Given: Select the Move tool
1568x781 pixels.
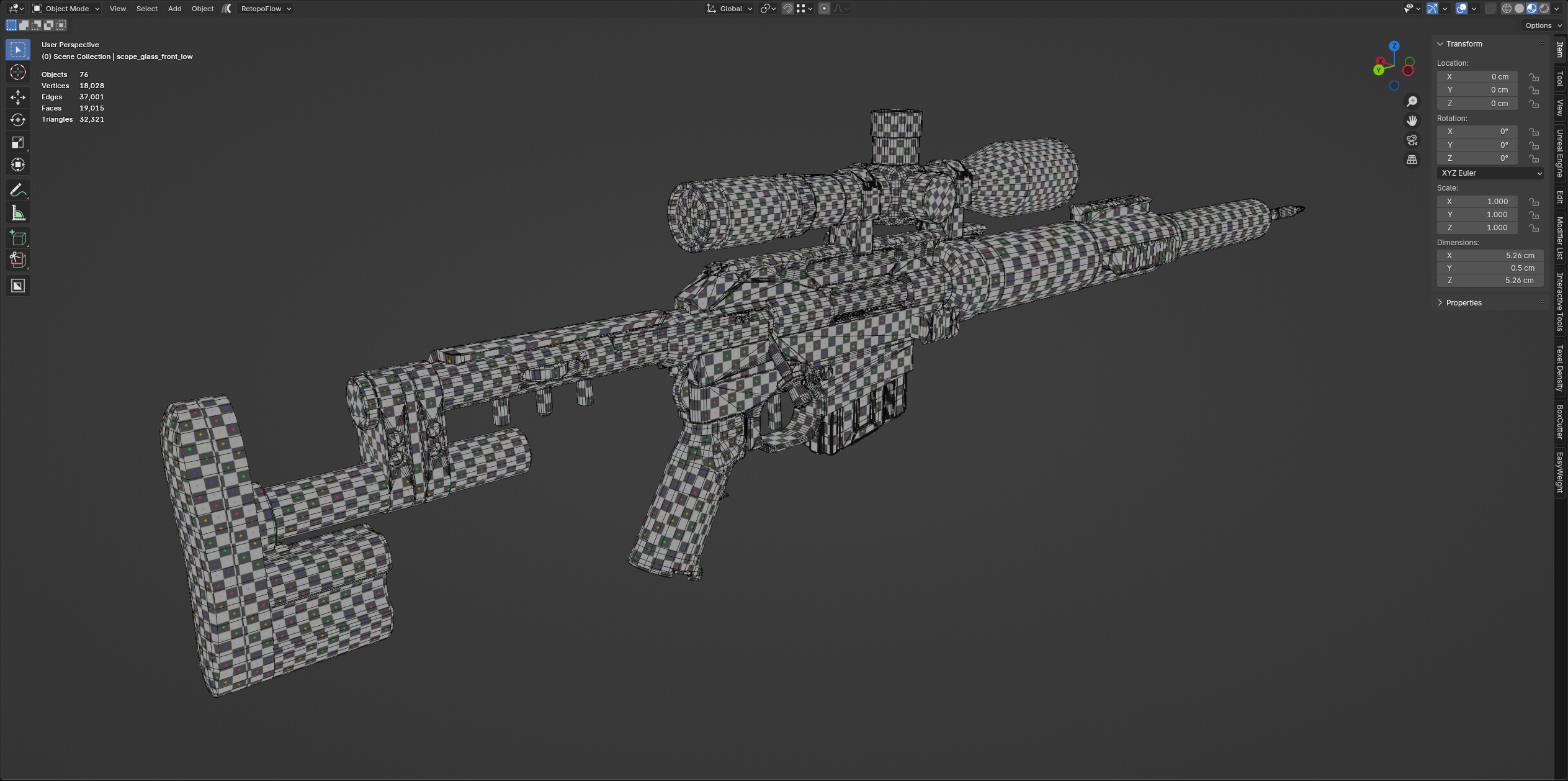Looking at the screenshot, I should (x=18, y=97).
